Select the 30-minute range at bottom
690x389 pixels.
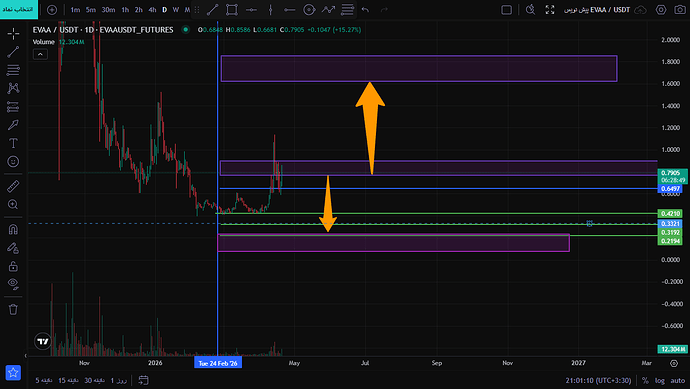(x=94, y=380)
